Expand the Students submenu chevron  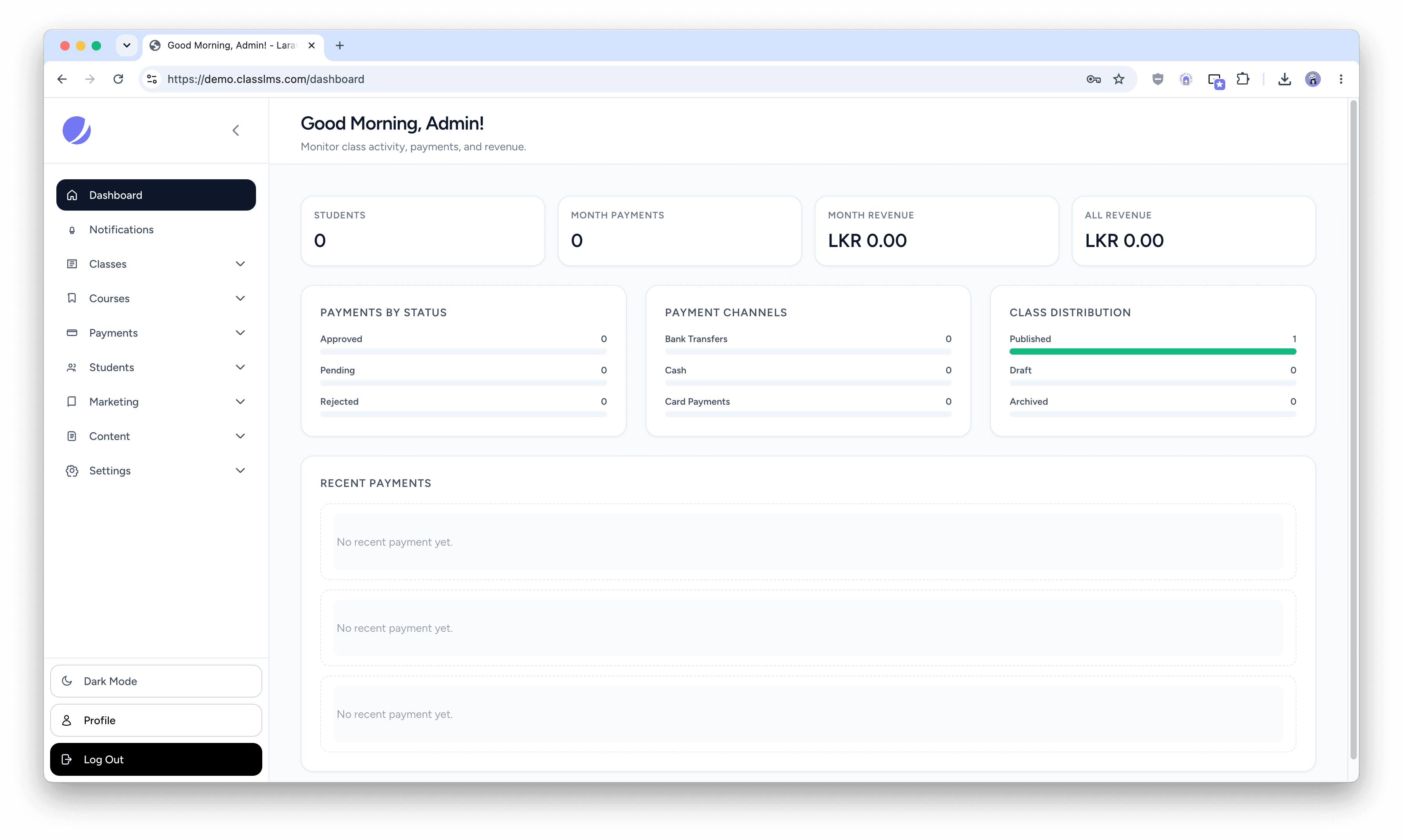pyautogui.click(x=240, y=368)
